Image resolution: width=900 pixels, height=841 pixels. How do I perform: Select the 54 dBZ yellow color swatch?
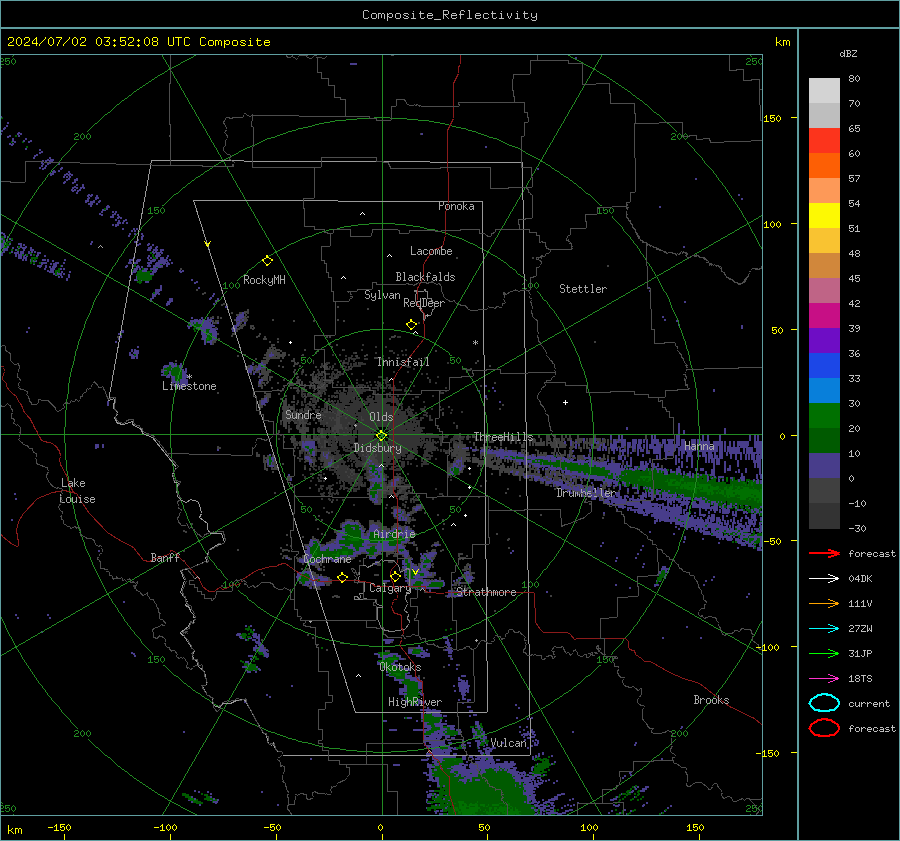(824, 215)
